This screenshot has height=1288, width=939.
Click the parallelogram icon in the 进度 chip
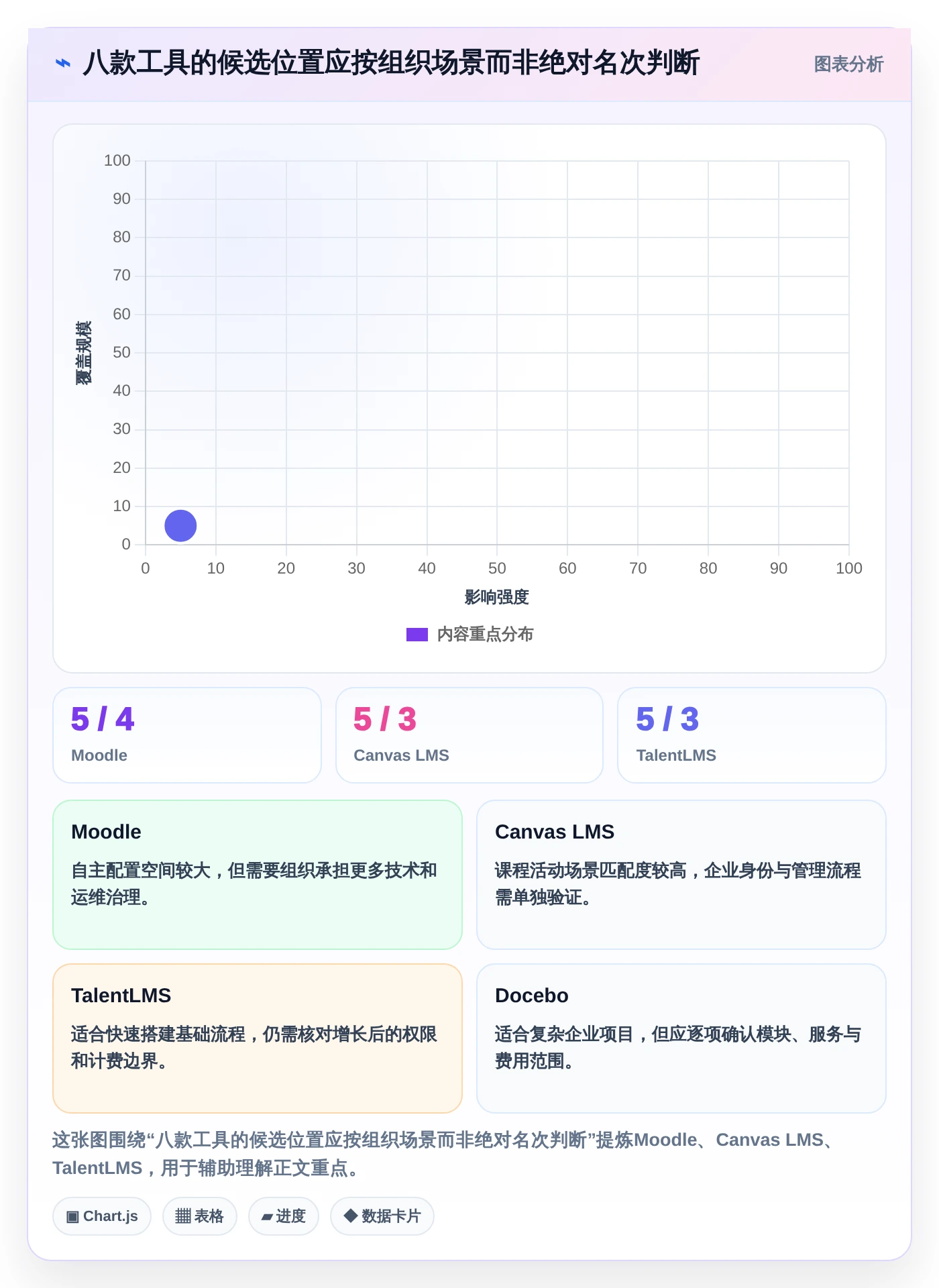point(267,1217)
